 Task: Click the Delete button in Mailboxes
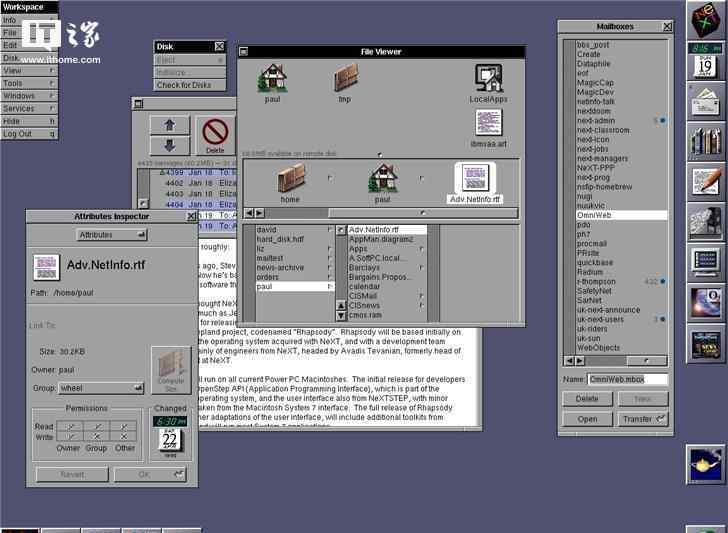pos(587,398)
